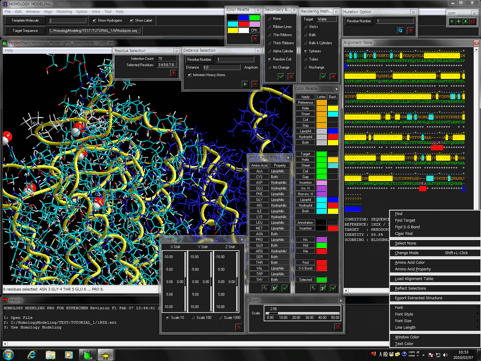This screenshot has height=361, width=481.
Task: Toggle Show Hydrogens checkbox
Action: [x=94, y=21]
